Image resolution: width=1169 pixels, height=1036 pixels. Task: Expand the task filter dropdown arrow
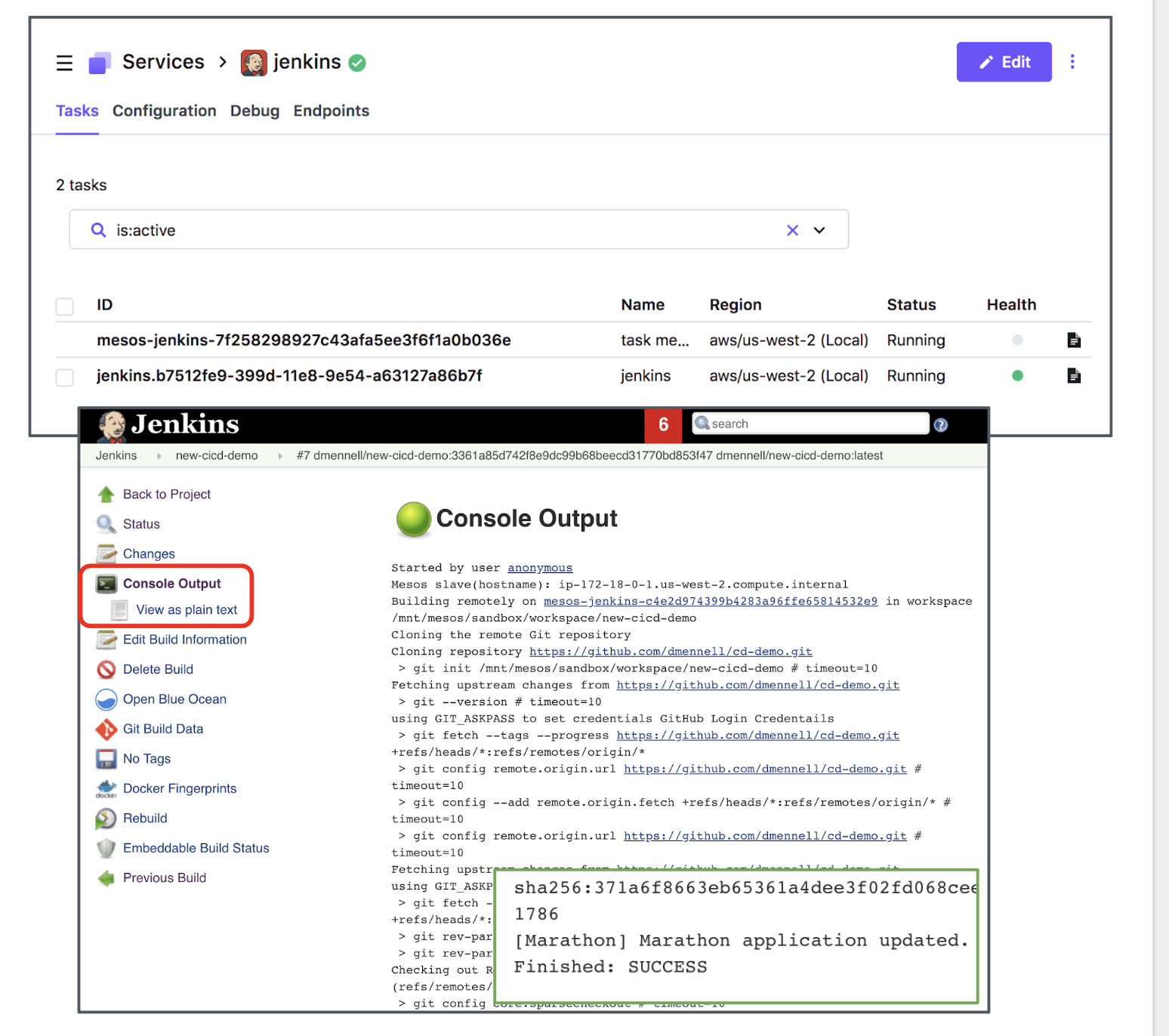[819, 230]
